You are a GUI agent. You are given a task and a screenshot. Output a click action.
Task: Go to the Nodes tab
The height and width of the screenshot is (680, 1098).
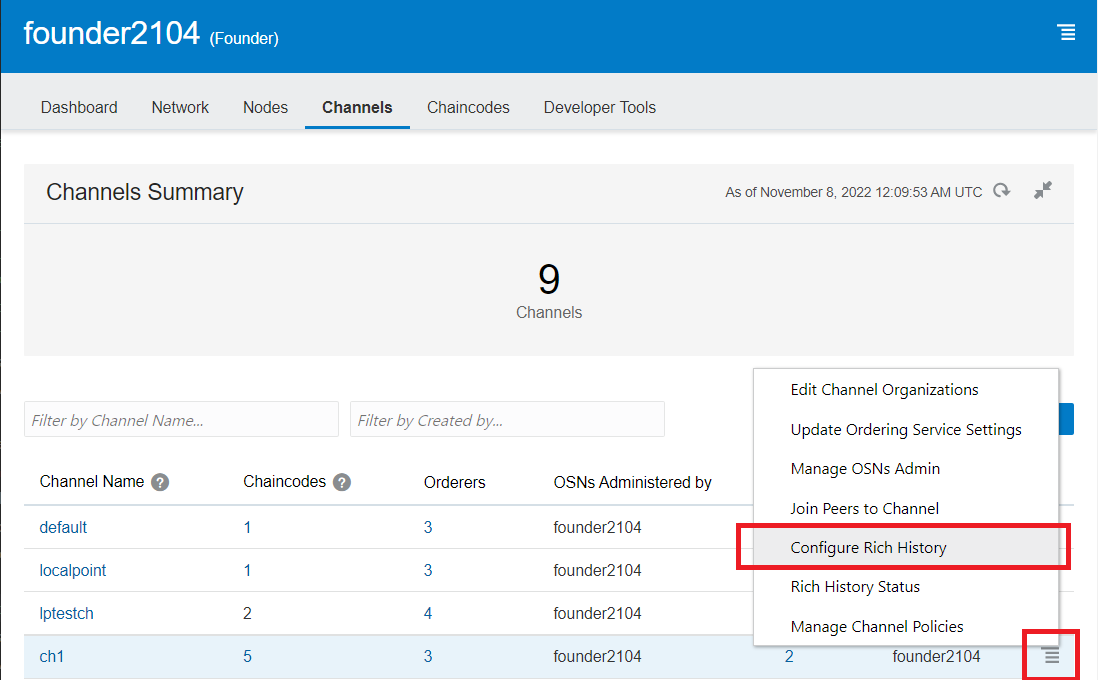click(265, 107)
